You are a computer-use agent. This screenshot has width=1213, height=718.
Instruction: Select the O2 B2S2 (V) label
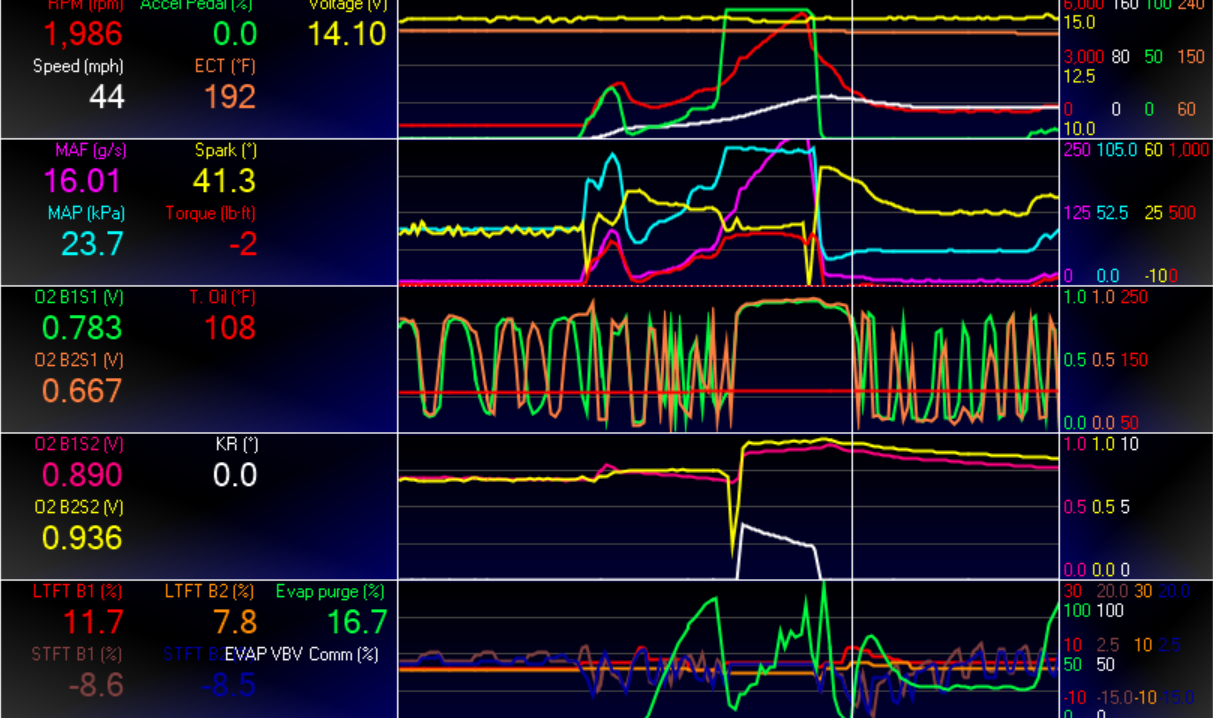(x=79, y=507)
